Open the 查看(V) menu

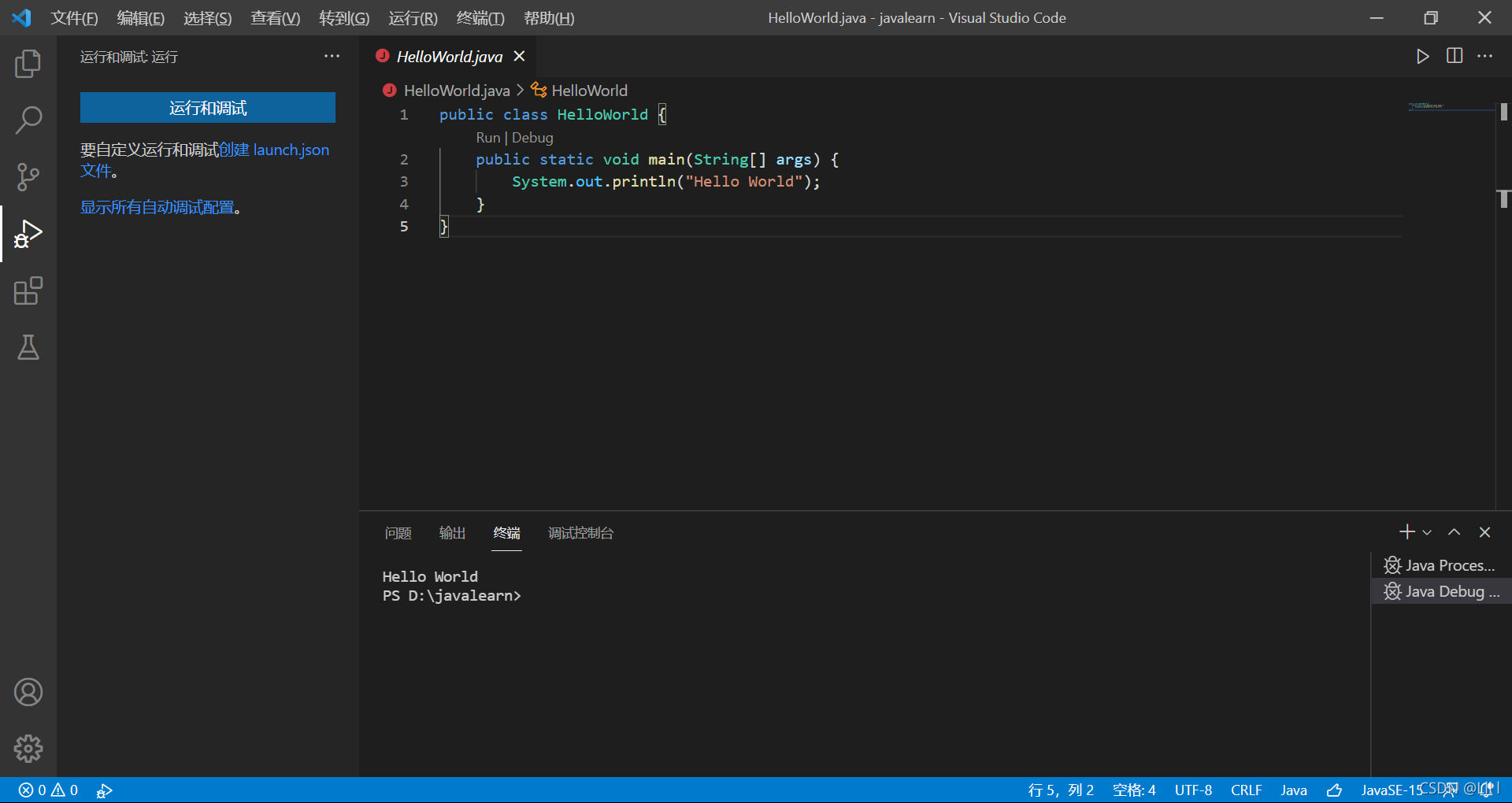pos(276,18)
